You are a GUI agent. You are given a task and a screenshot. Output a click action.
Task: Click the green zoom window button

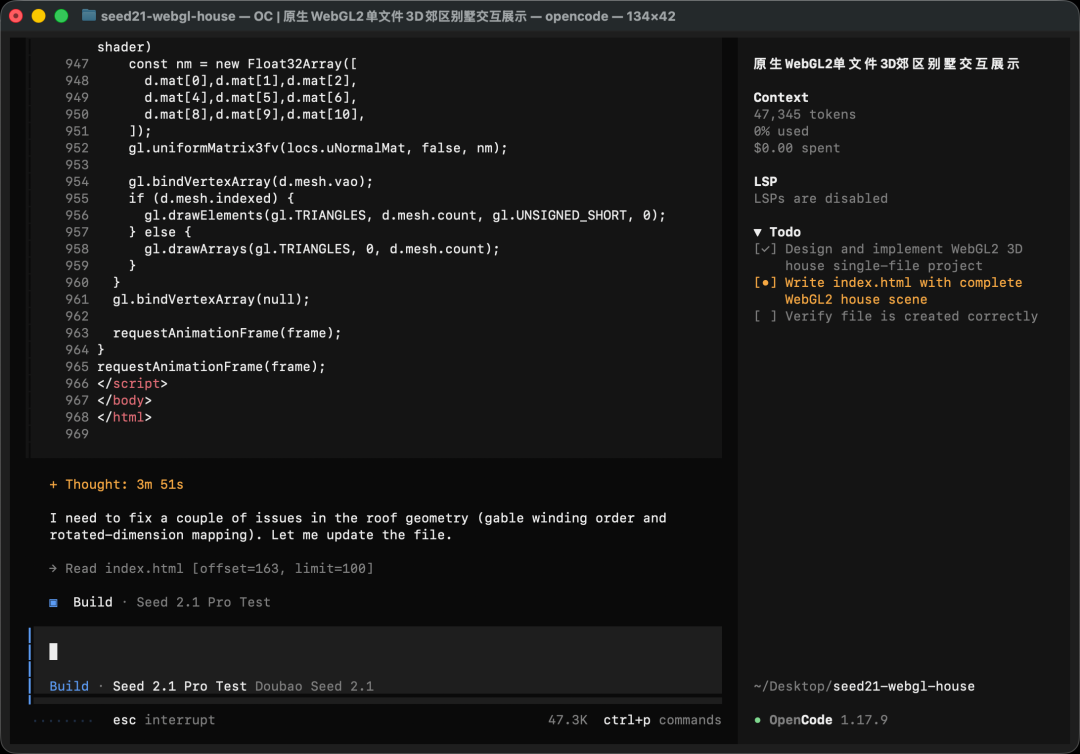(61, 16)
